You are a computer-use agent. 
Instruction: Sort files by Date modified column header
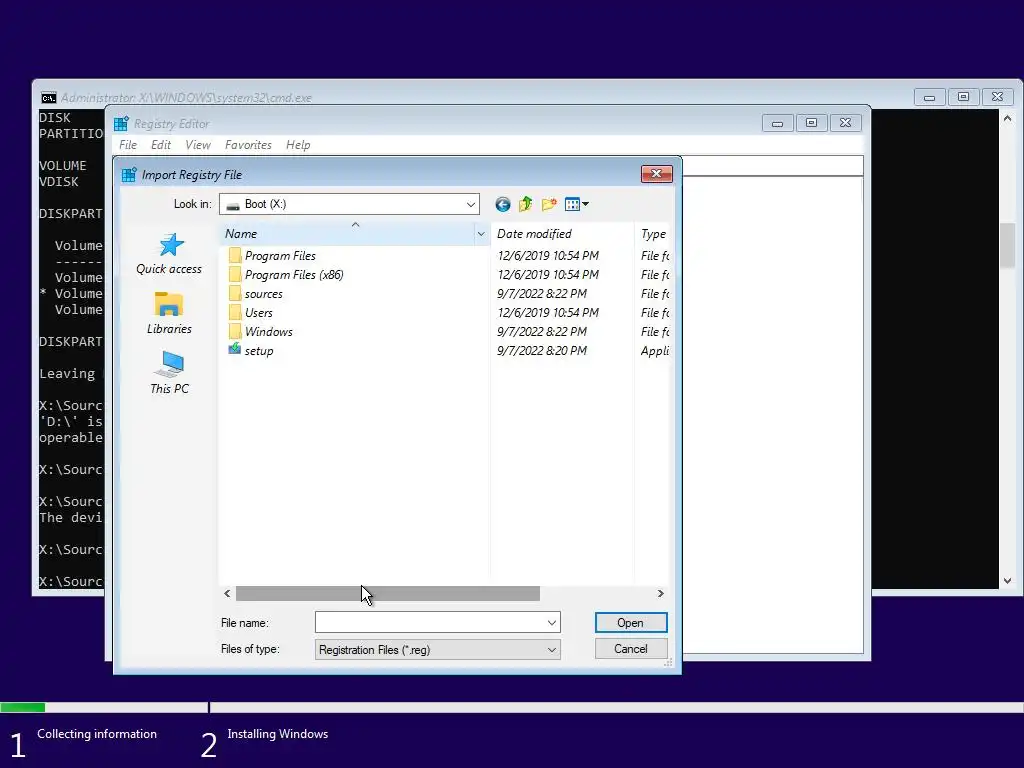click(x=562, y=234)
